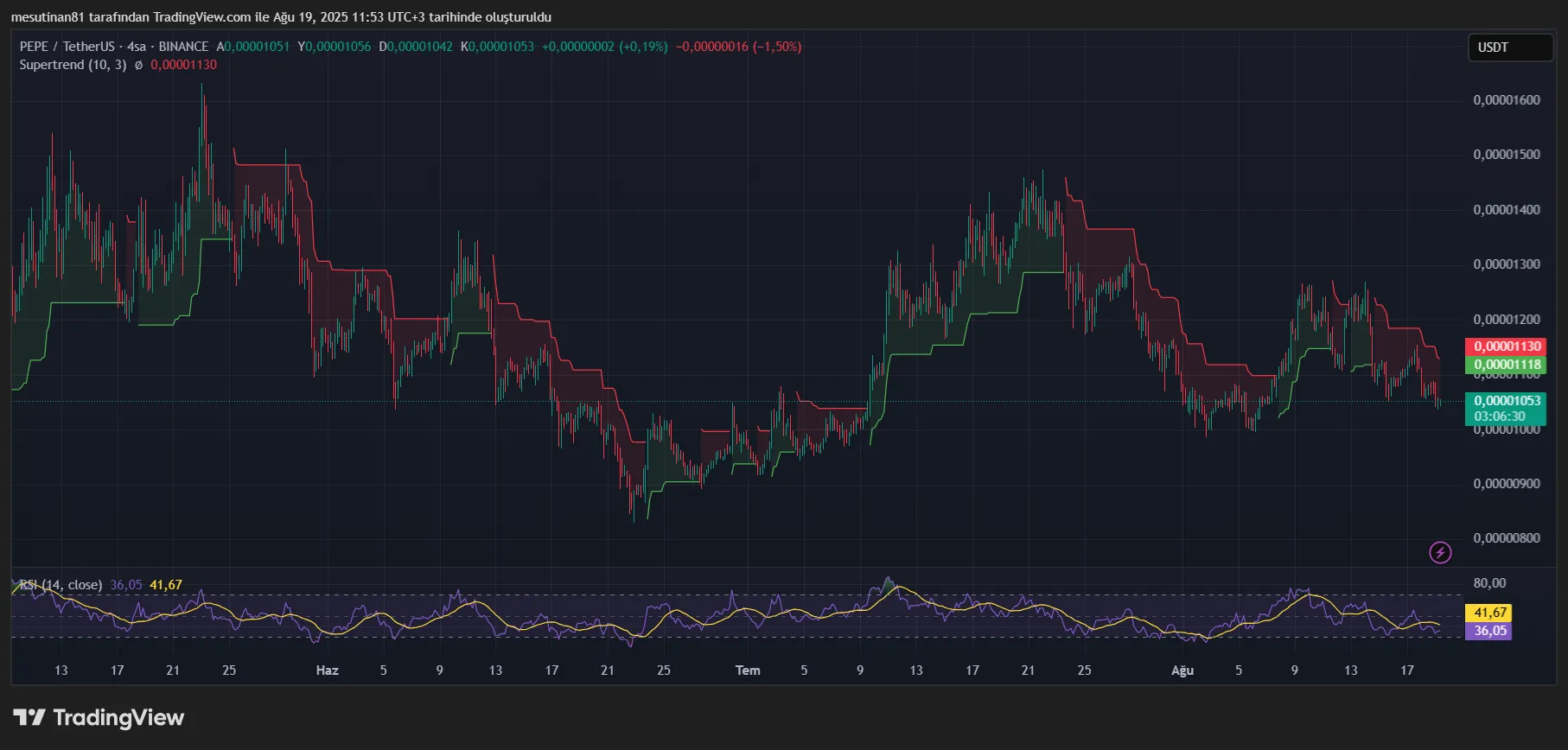Click the RSI 36,05 value in legend

click(x=126, y=585)
